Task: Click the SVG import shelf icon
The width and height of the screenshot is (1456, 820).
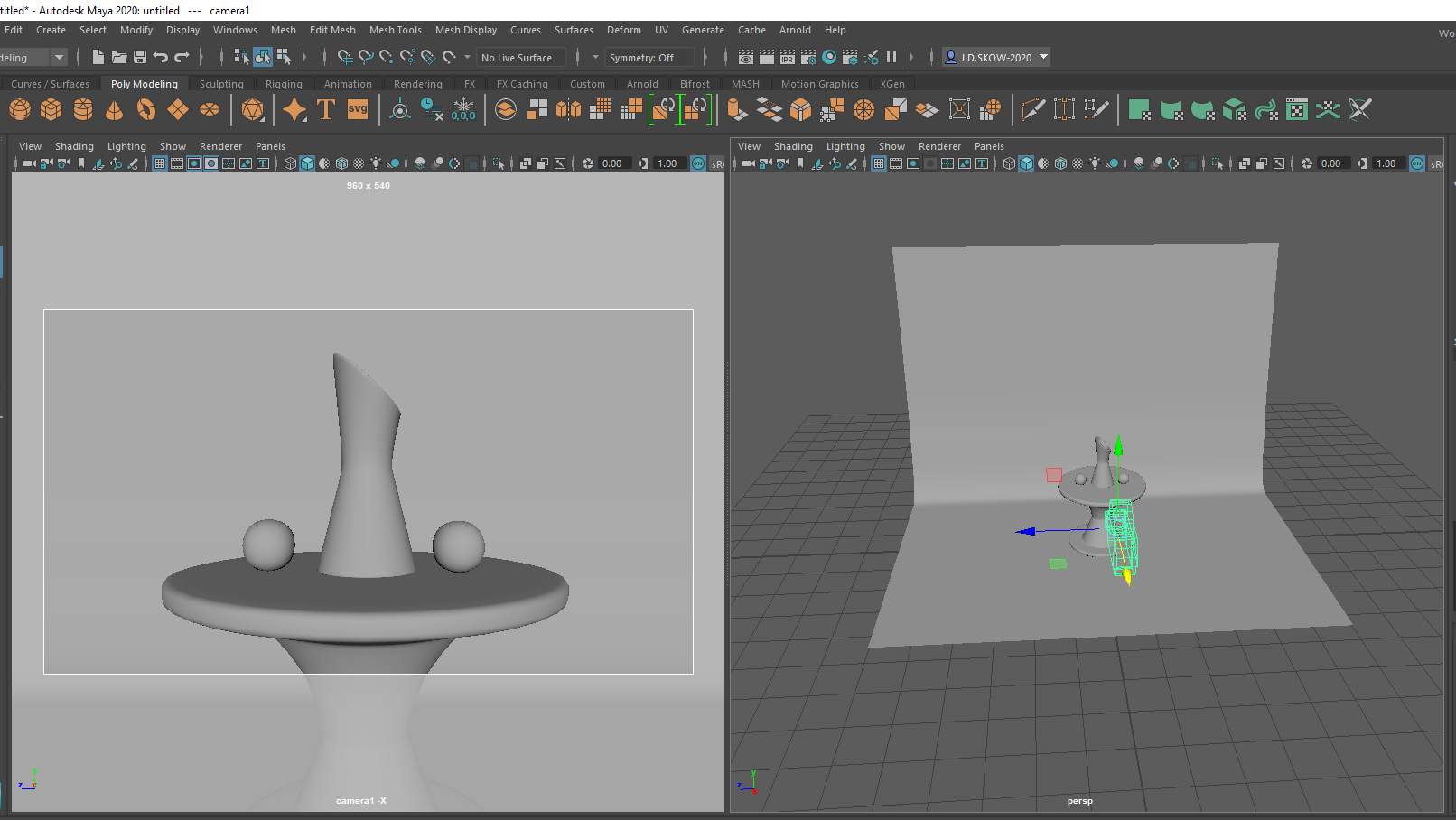Action: tap(358, 110)
